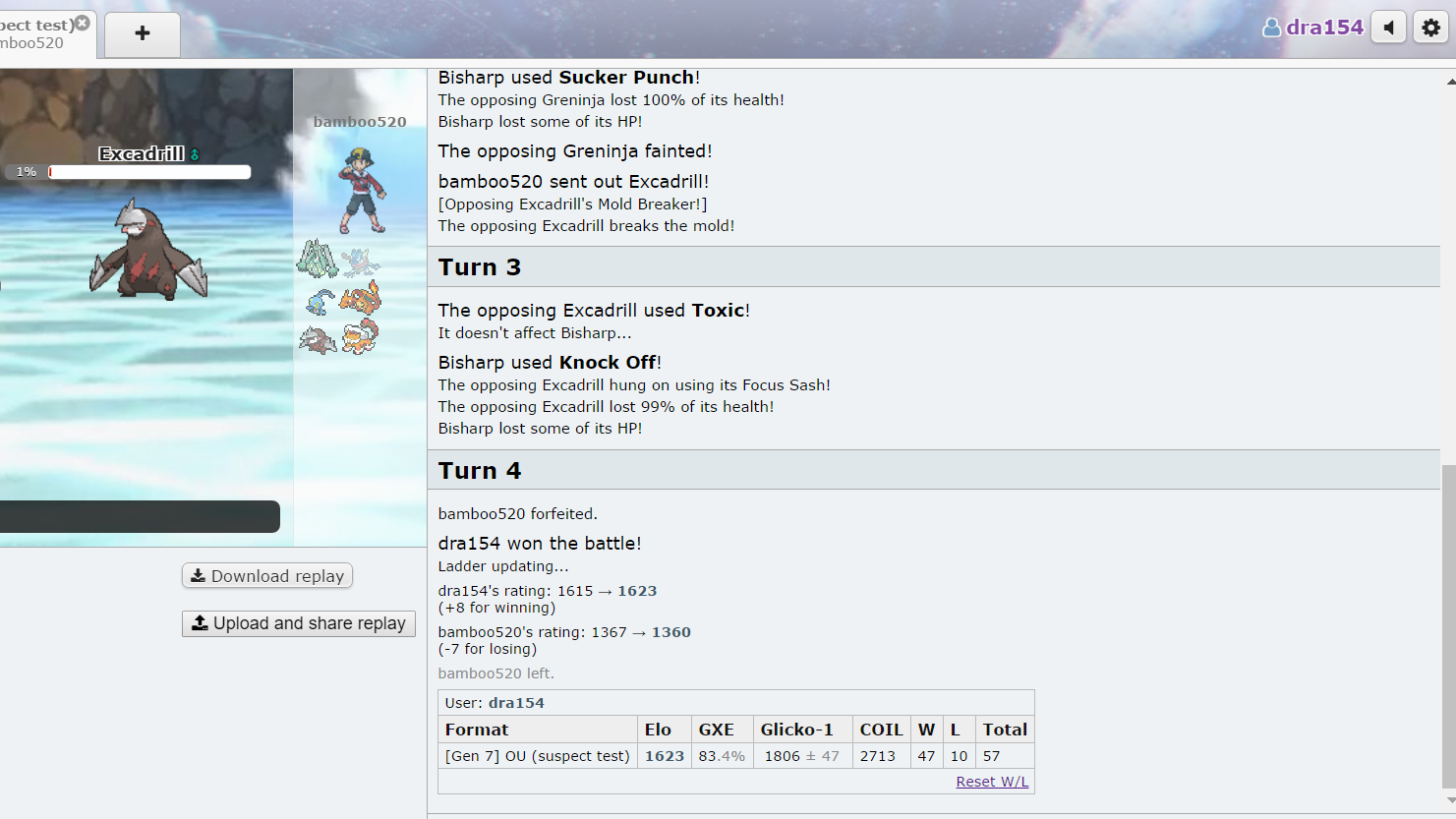
Task: Open options via the gear icon
Action: pos(1431,28)
